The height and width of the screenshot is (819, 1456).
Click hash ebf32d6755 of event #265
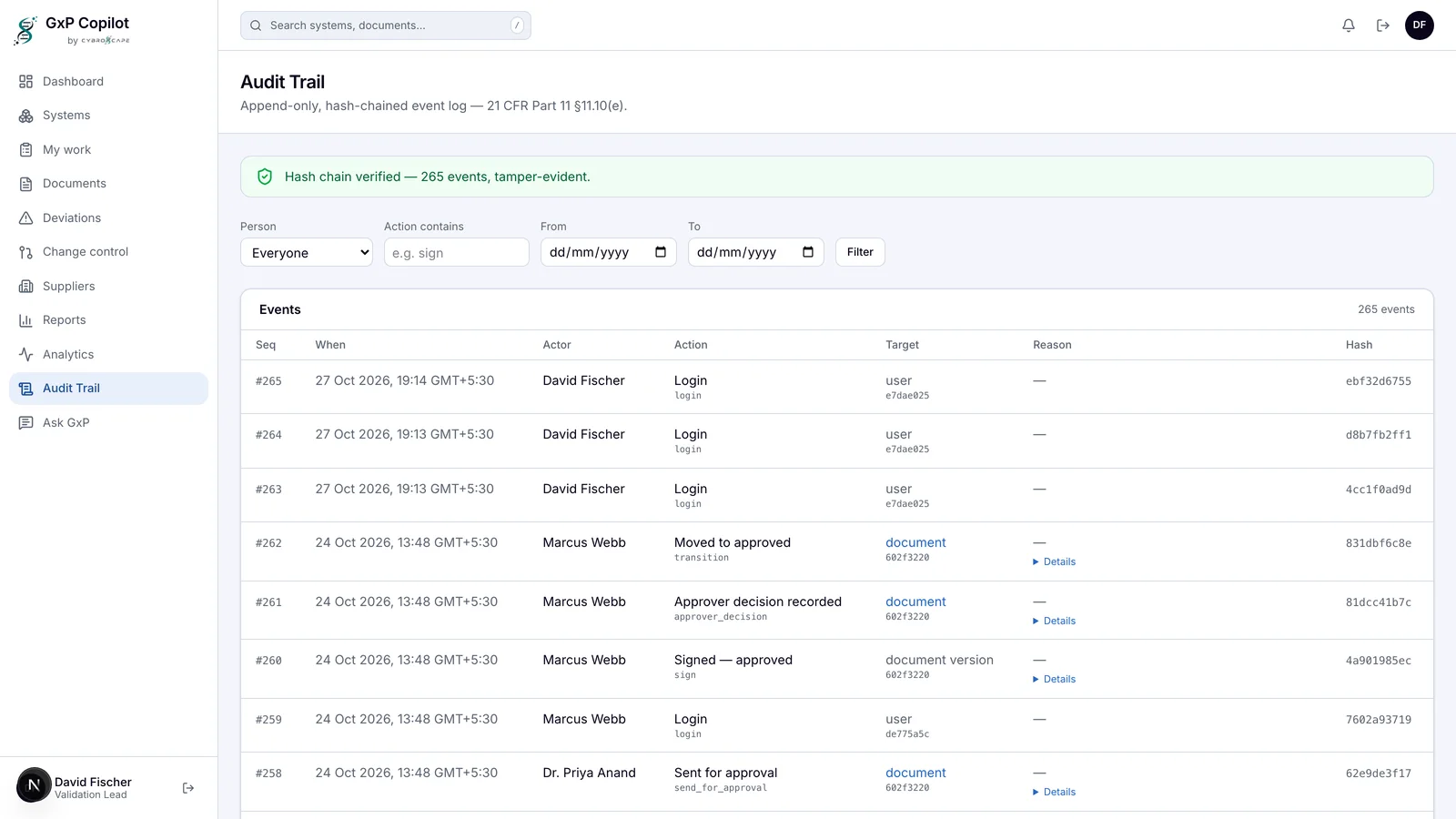coord(1379,381)
